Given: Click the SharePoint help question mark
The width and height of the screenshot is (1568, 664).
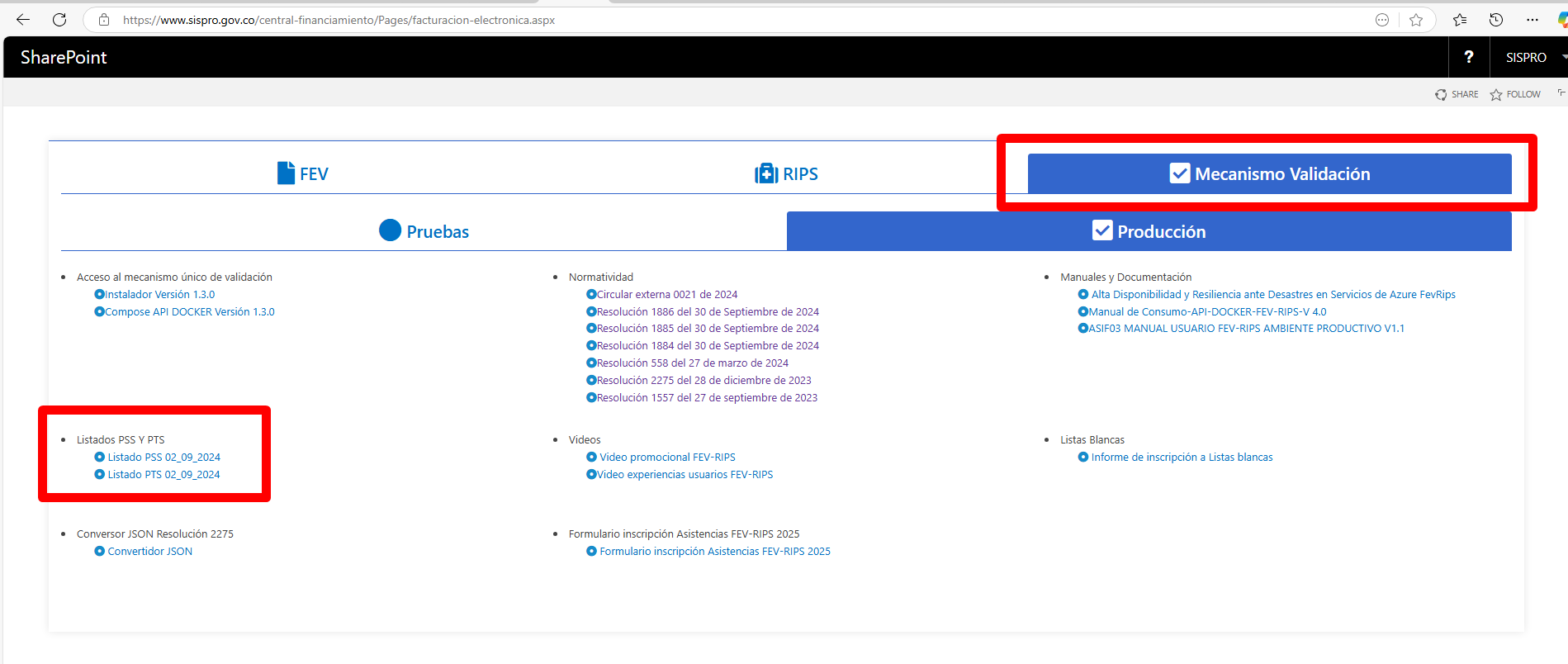Looking at the screenshot, I should click(1468, 57).
